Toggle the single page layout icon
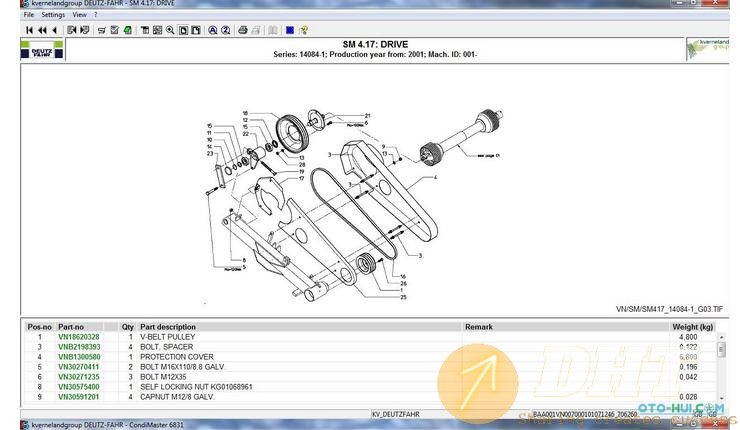740x430 pixels. click(x=183, y=30)
